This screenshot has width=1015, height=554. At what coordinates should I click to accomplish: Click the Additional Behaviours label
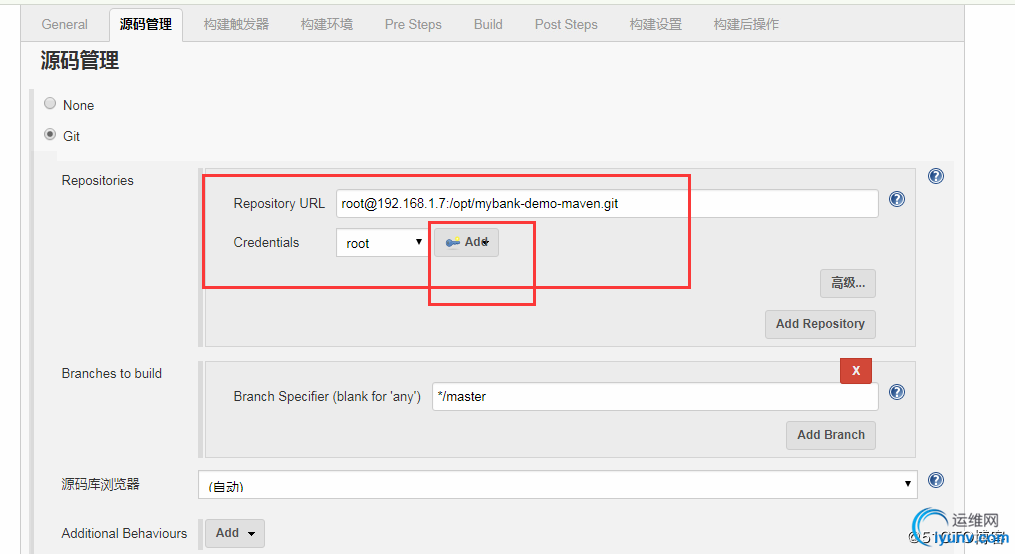coord(124,533)
